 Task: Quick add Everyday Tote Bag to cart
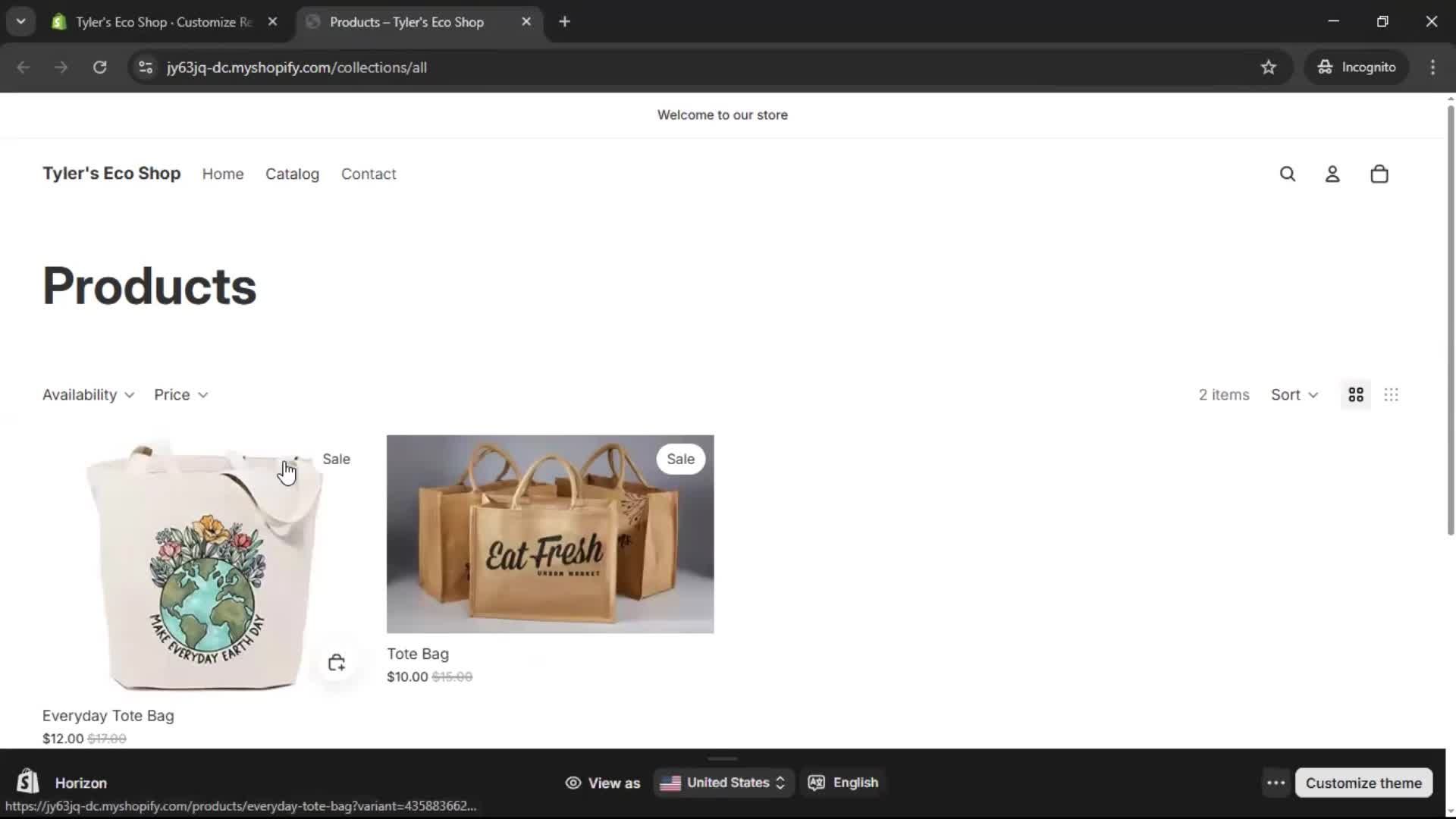[x=337, y=663]
